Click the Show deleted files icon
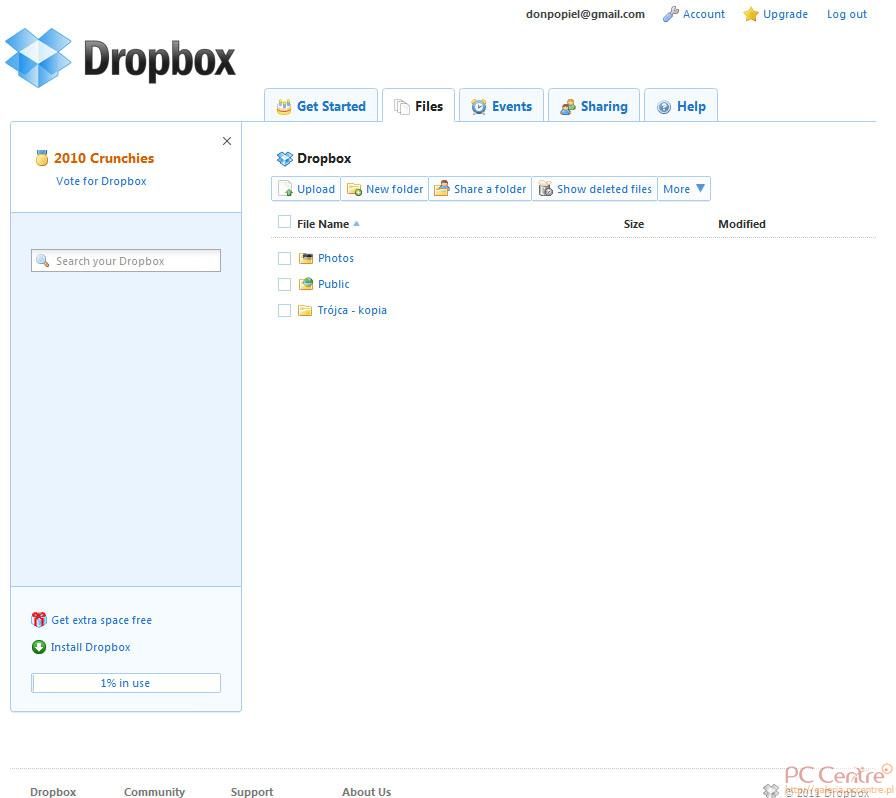The image size is (896, 798). pyautogui.click(x=545, y=189)
